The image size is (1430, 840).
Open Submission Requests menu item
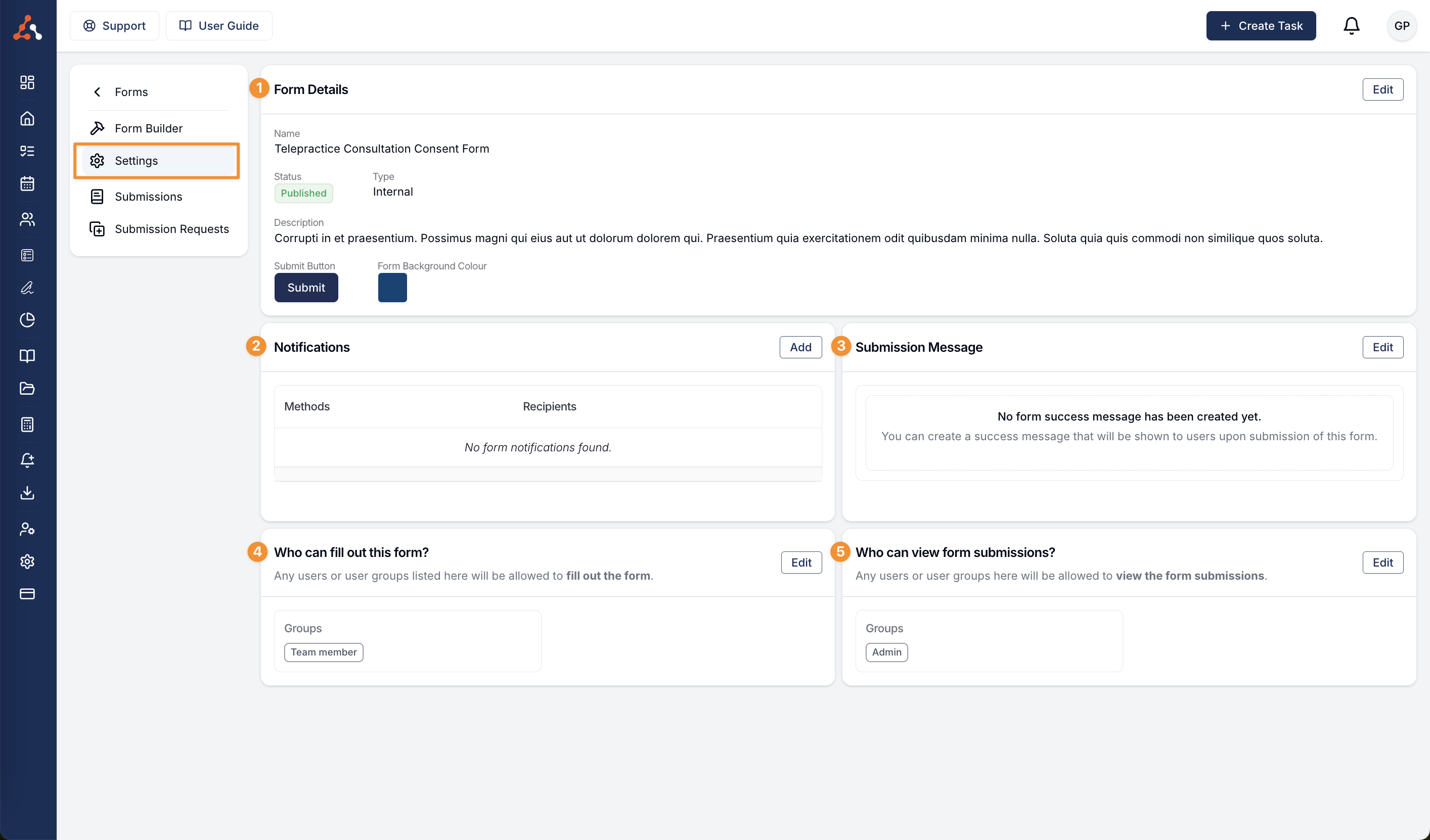(x=171, y=229)
